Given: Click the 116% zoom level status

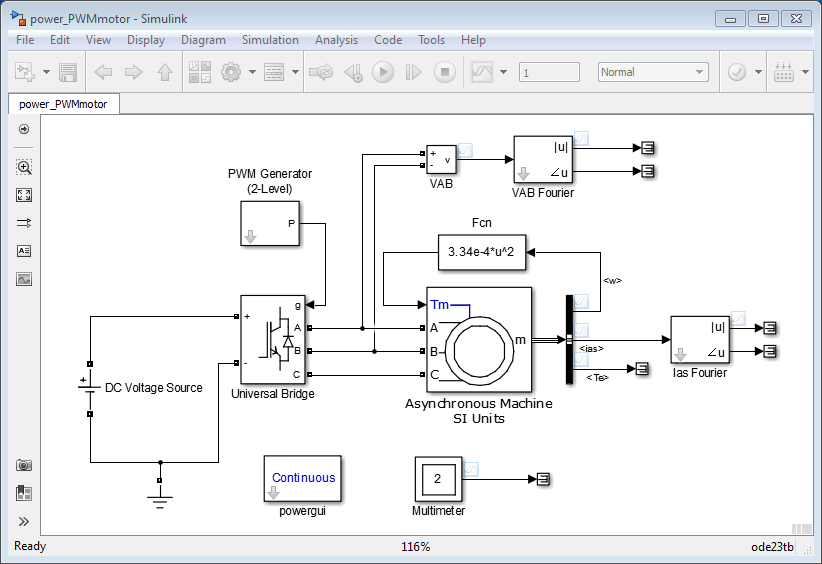Looking at the screenshot, I should 416,547.
